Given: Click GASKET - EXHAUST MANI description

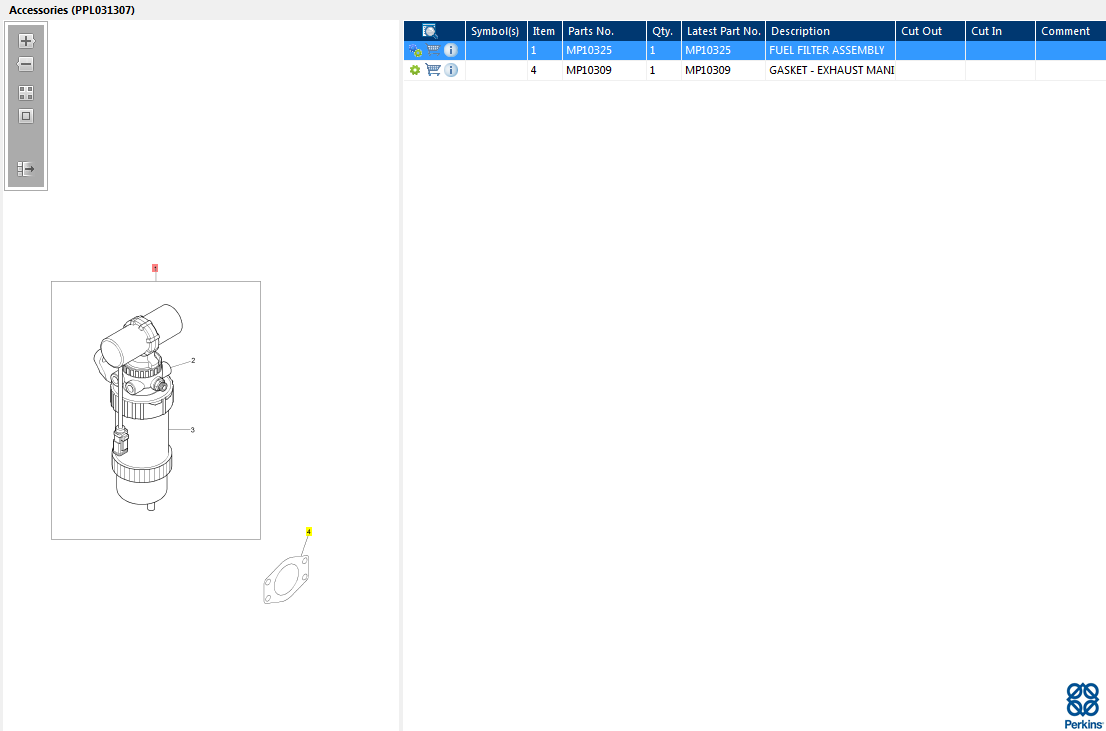Looking at the screenshot, I should [832, 71].
